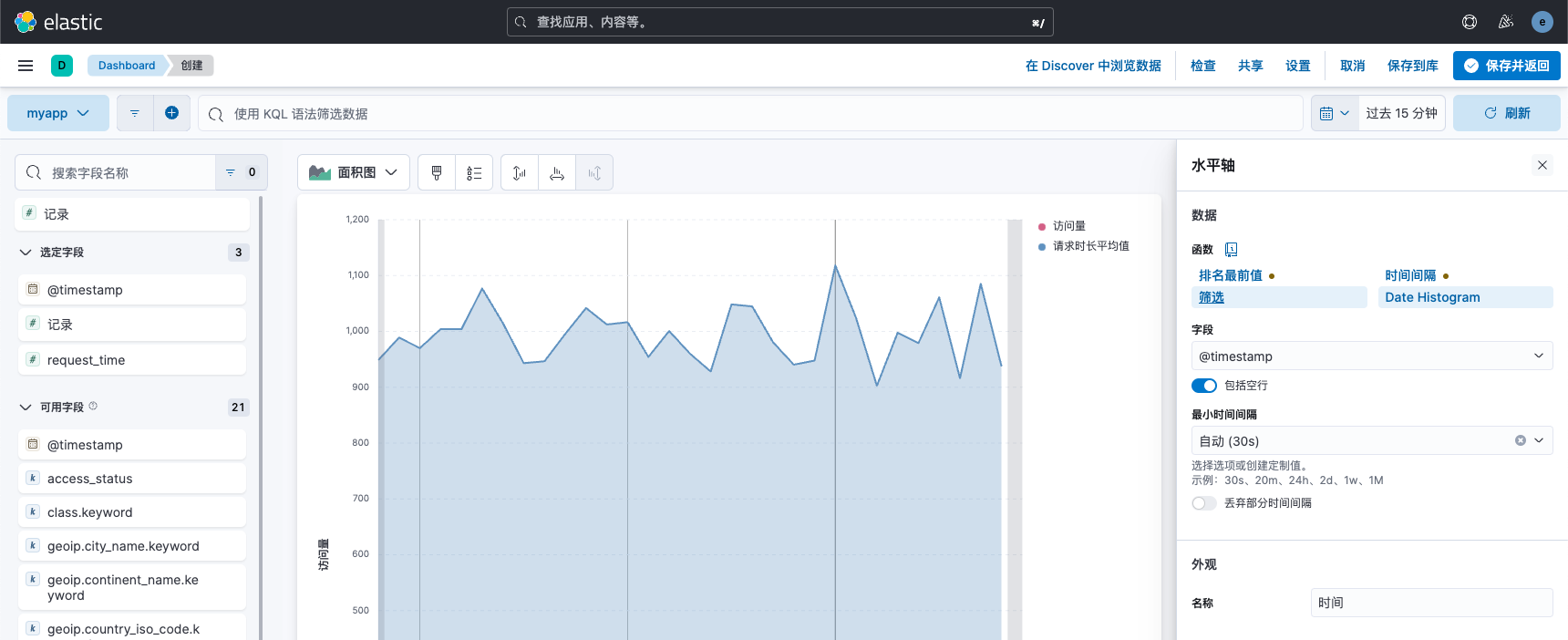The image size is (1568, 640).
Task: Click the filter options icon beside myapp
Action: pyautogui.click(x=135, y=113)
